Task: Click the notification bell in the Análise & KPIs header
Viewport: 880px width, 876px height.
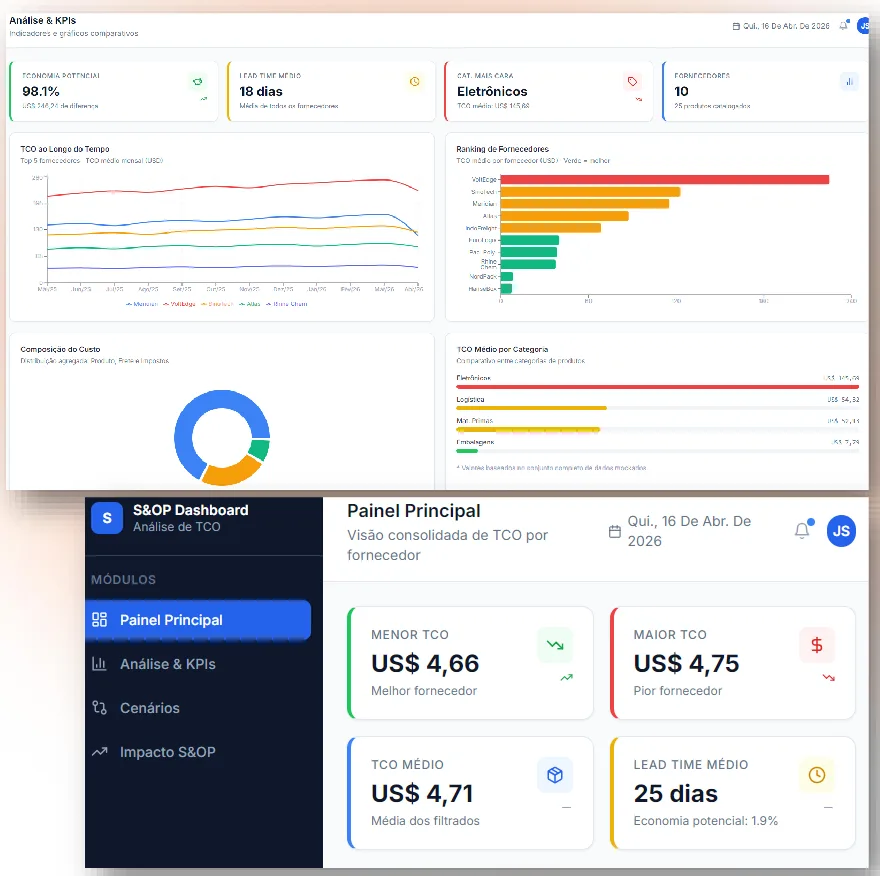Action: click(844, 25)
